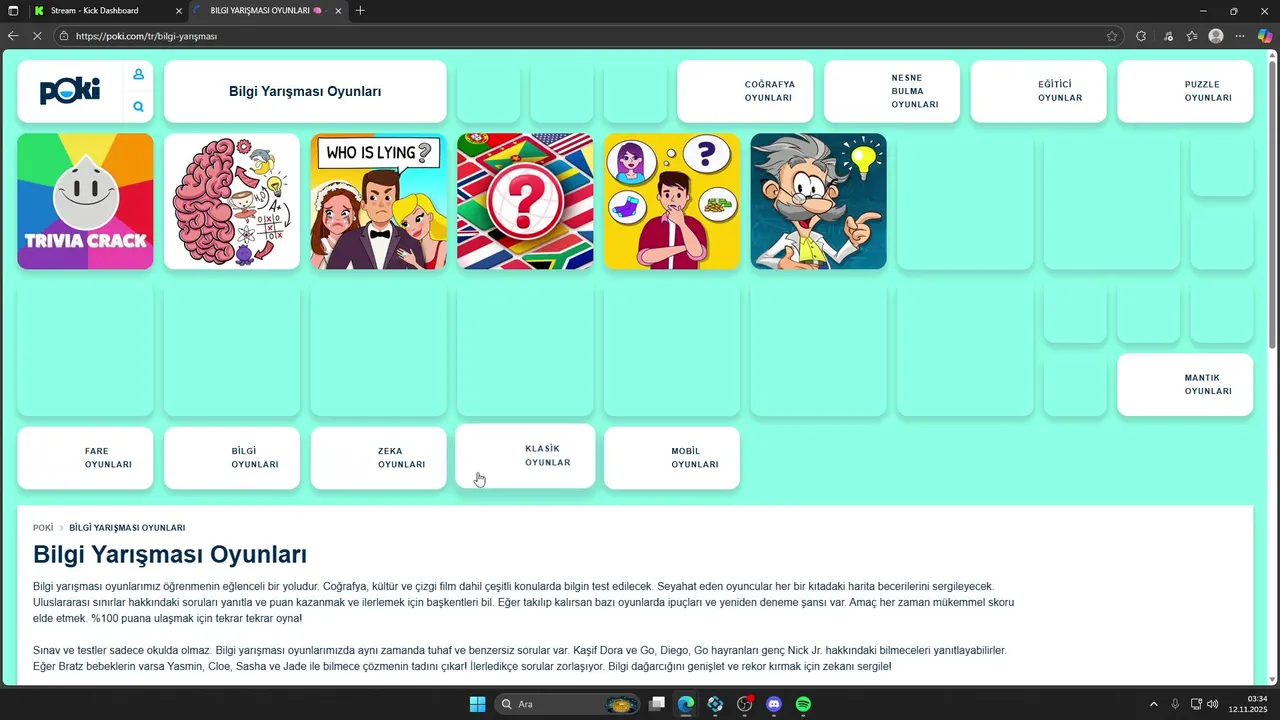Open Zeka Oyunları category

(379, 458)
